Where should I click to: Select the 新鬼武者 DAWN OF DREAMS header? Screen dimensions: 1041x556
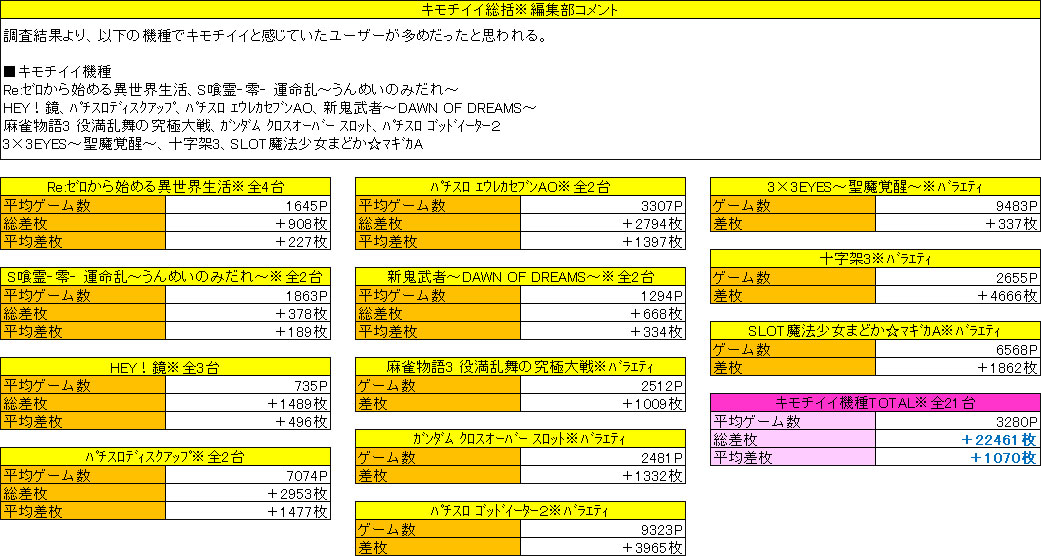[521, 277]
